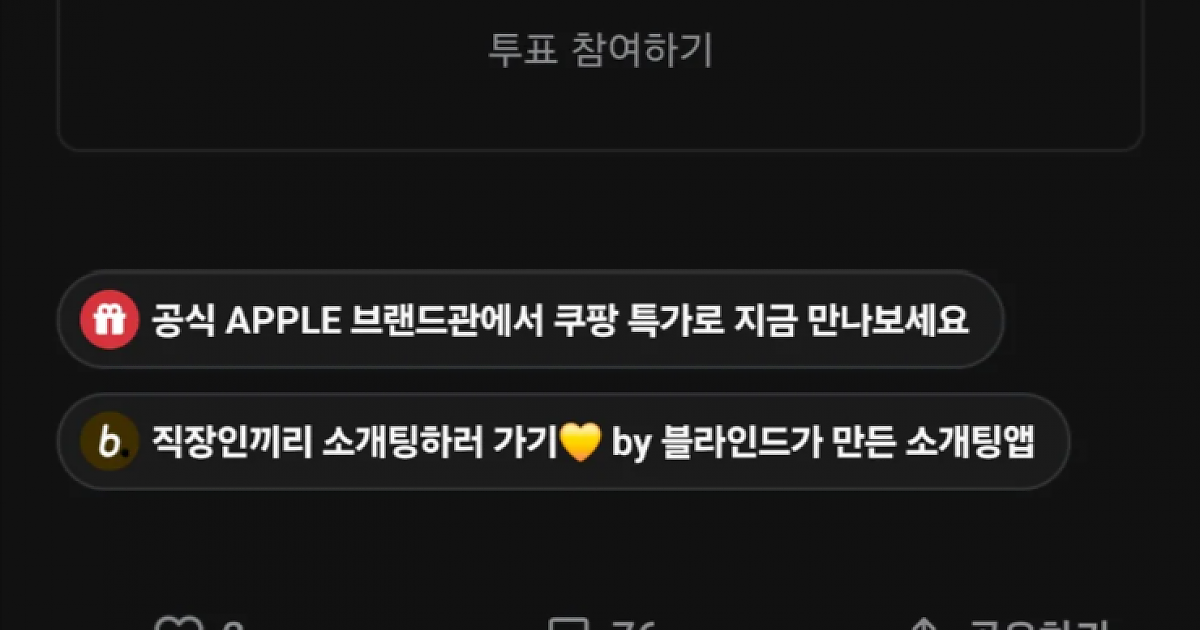The image size is (1200, 630).
Task: Click the bottom border of the poll card
Action: [600, 150]
